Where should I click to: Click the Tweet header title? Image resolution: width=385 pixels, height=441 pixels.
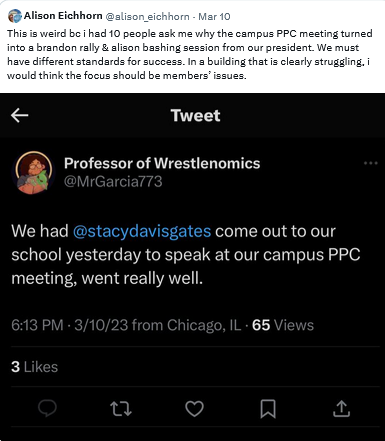coord(195,116)
